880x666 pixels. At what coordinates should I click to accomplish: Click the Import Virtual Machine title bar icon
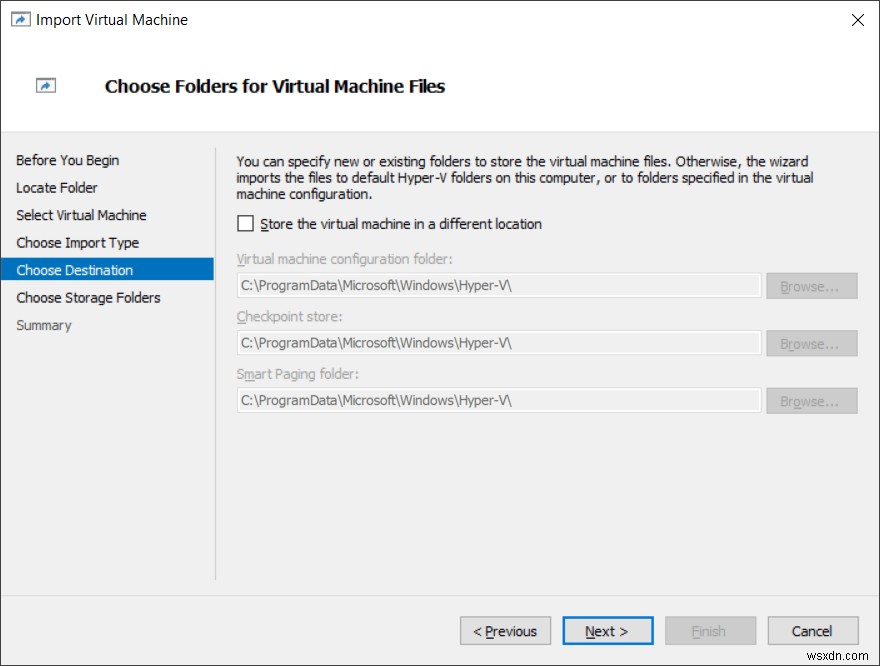pos(20,19)
